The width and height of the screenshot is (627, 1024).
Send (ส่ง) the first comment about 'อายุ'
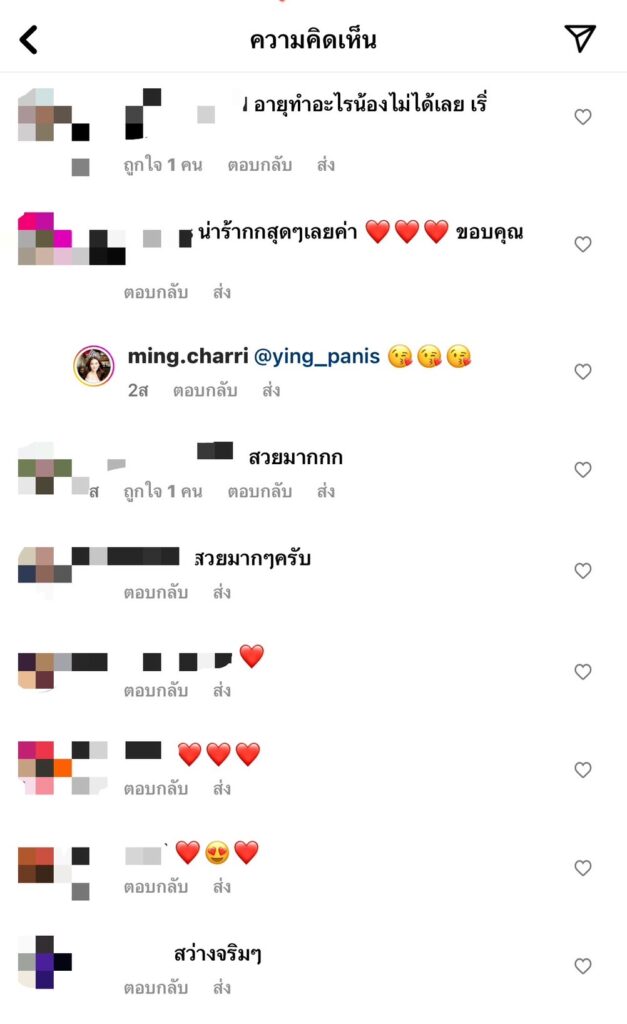point(326,165)
